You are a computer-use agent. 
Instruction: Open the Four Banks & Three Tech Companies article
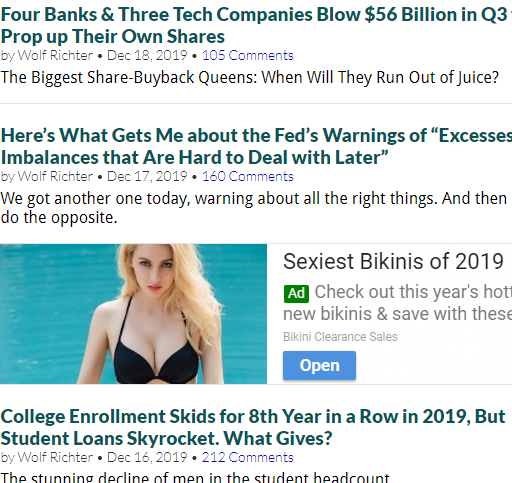coord(256,25)
